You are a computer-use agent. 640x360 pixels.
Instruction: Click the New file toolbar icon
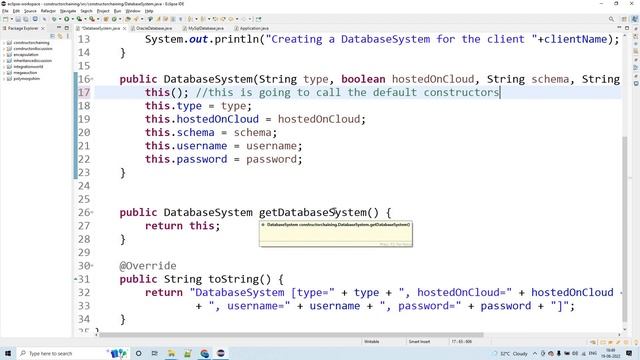(x=5, y=19)
